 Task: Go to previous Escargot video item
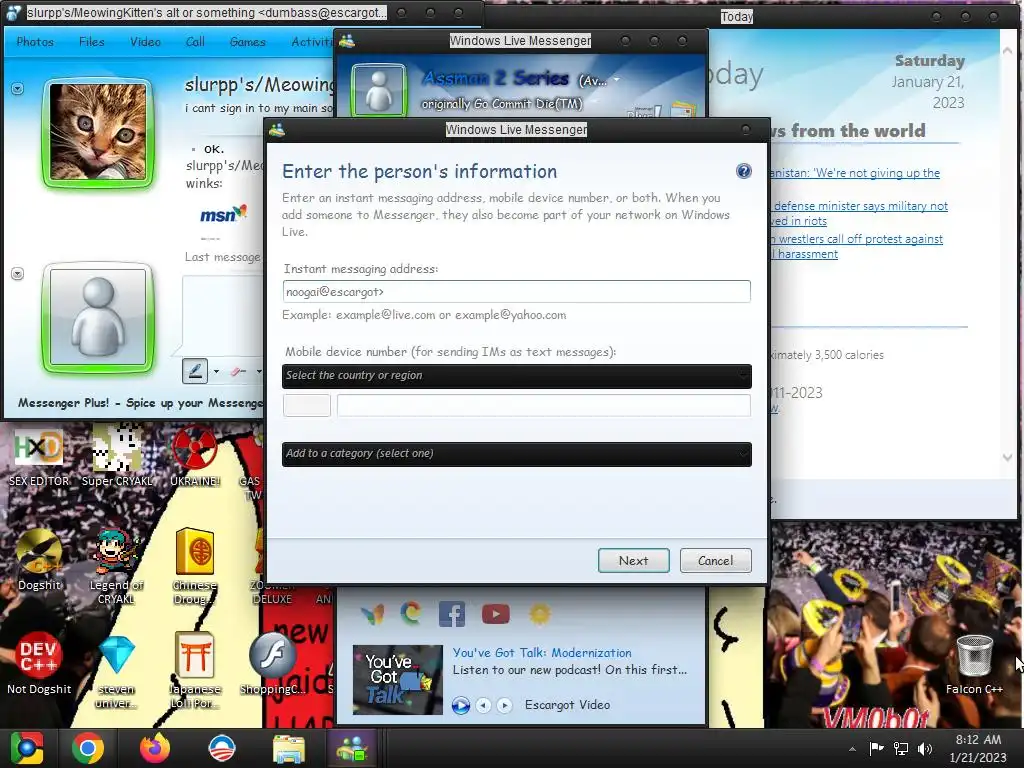[483, 705]
